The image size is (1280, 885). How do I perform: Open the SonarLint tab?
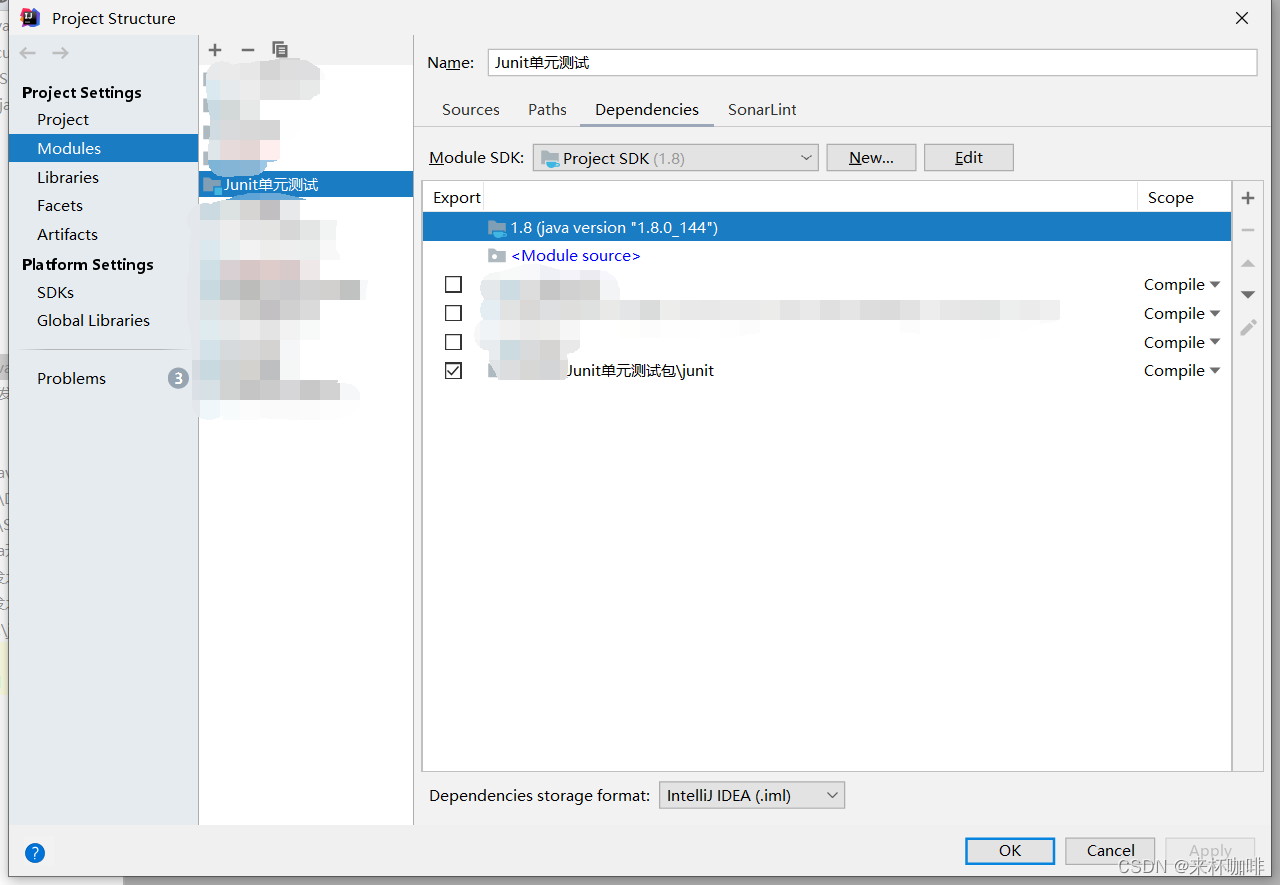(x=762, y=110)
